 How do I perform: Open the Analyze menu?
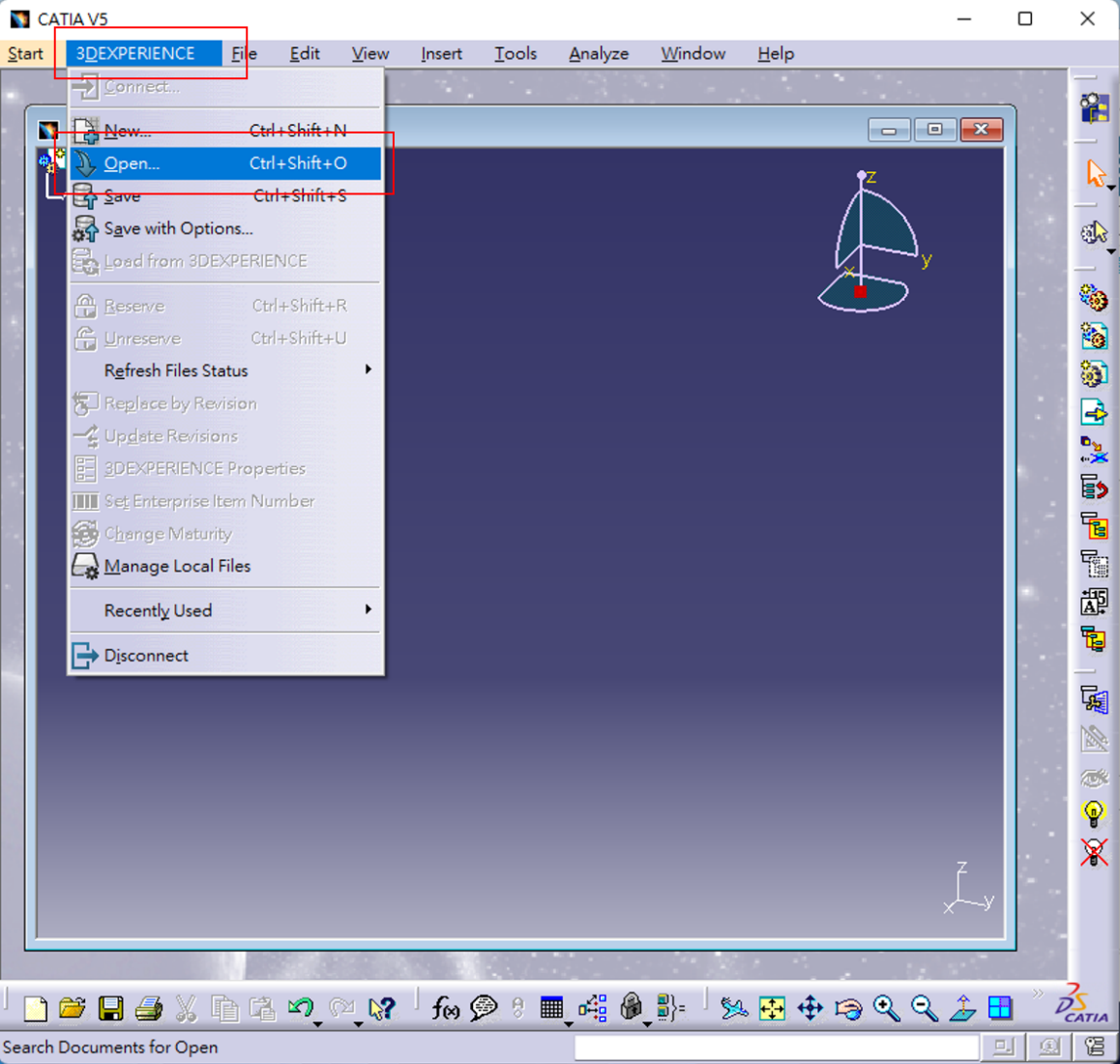tap(599, 53)
